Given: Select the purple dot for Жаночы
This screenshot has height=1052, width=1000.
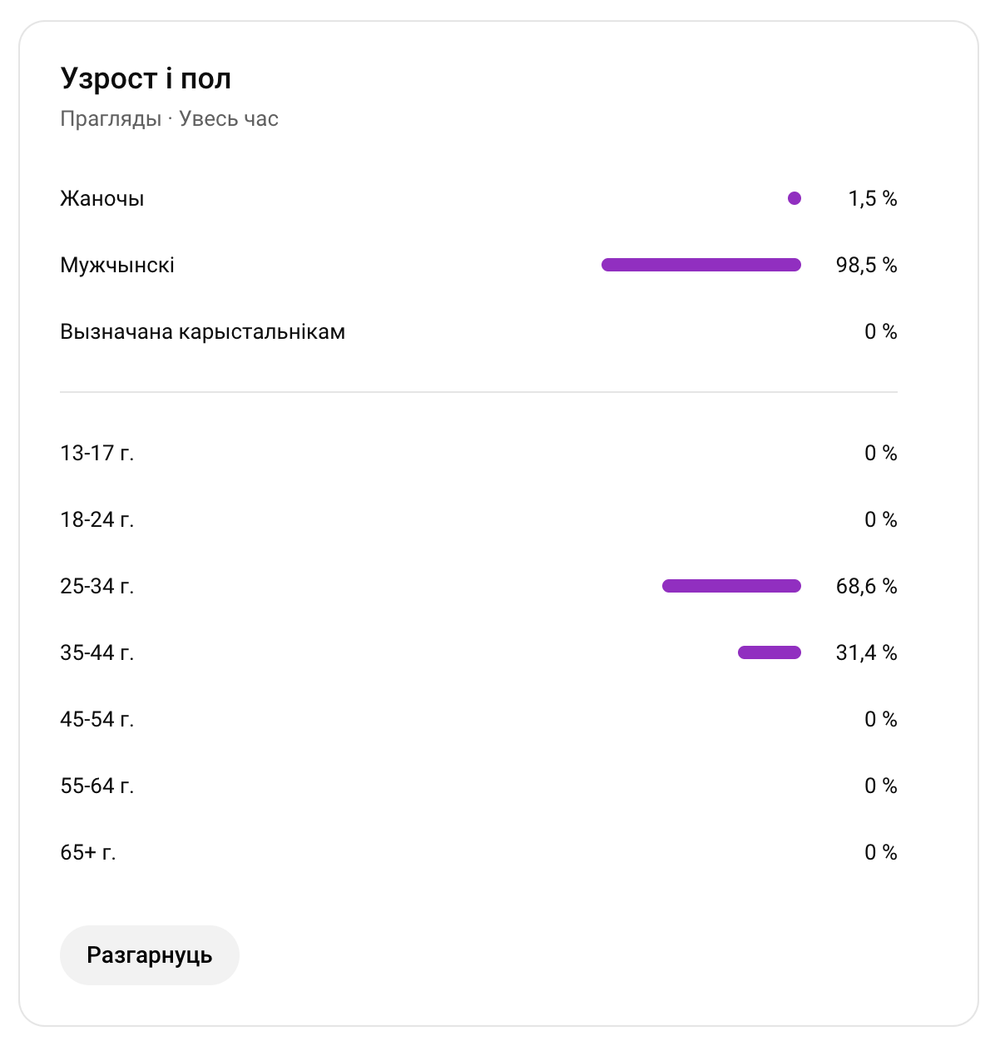Looking at the screenshot, I should pyautogui.click(x=794, y=198).
